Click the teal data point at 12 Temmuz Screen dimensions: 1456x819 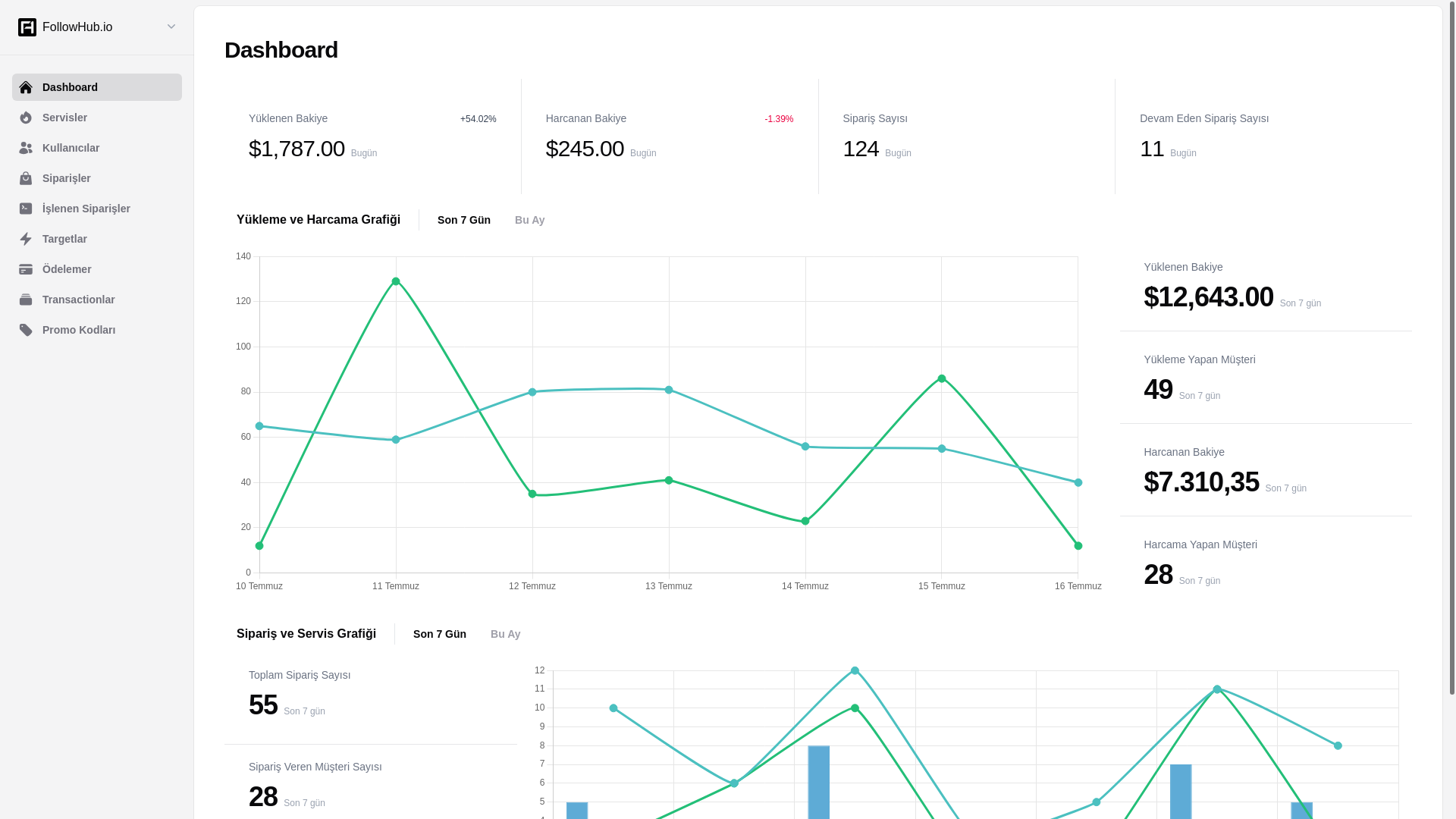coord(532,392)
